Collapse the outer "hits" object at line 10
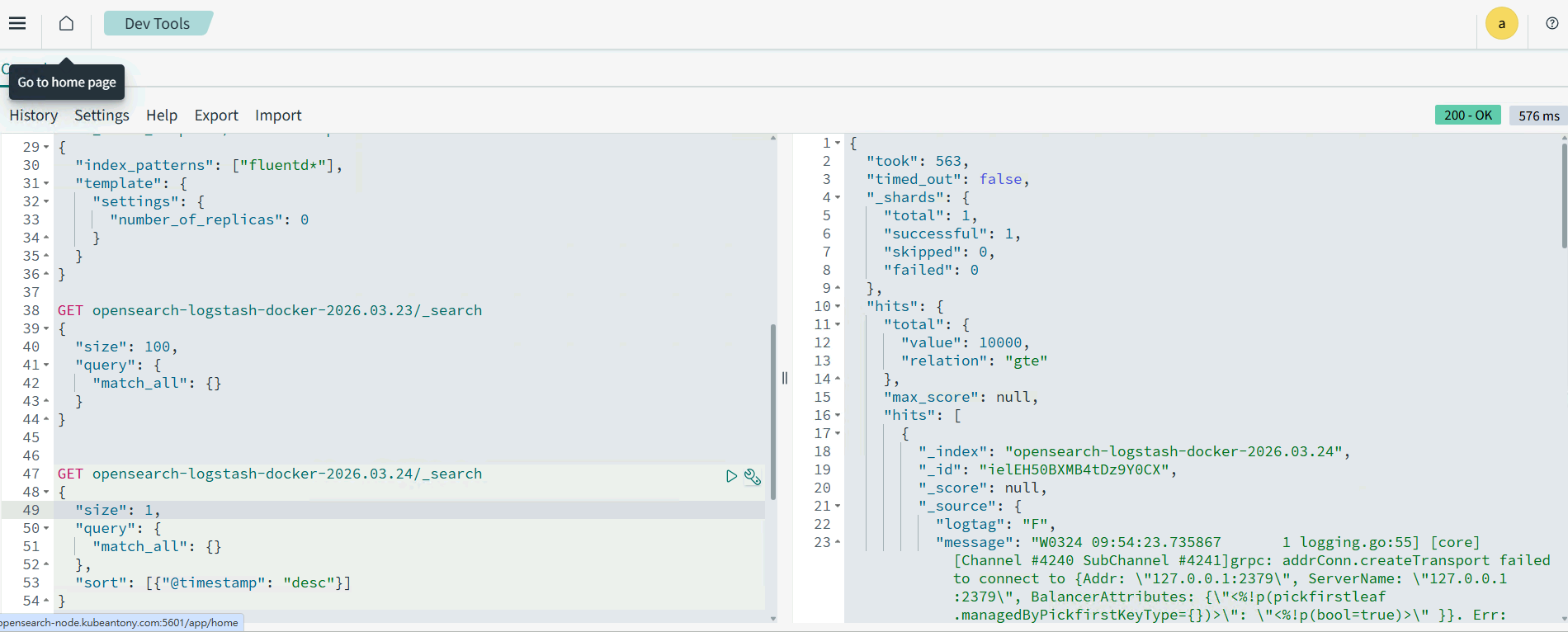Screen dimensions: 1568x632 coord(838,306)
